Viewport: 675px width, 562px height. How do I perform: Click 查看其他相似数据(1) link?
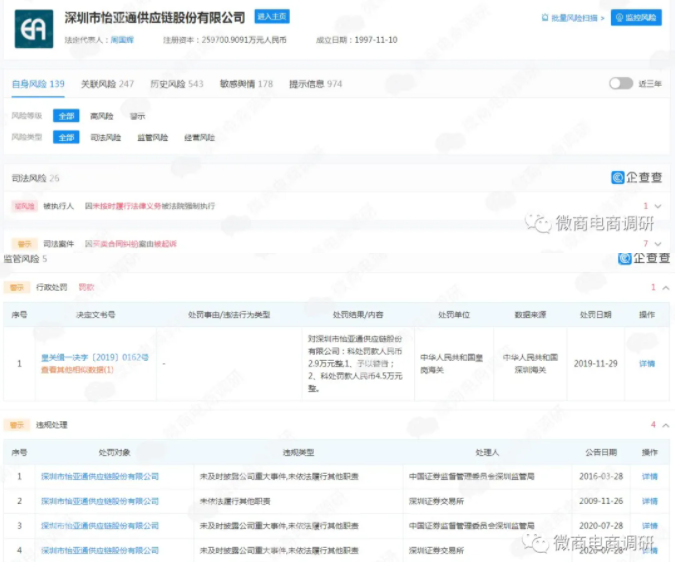77,370
